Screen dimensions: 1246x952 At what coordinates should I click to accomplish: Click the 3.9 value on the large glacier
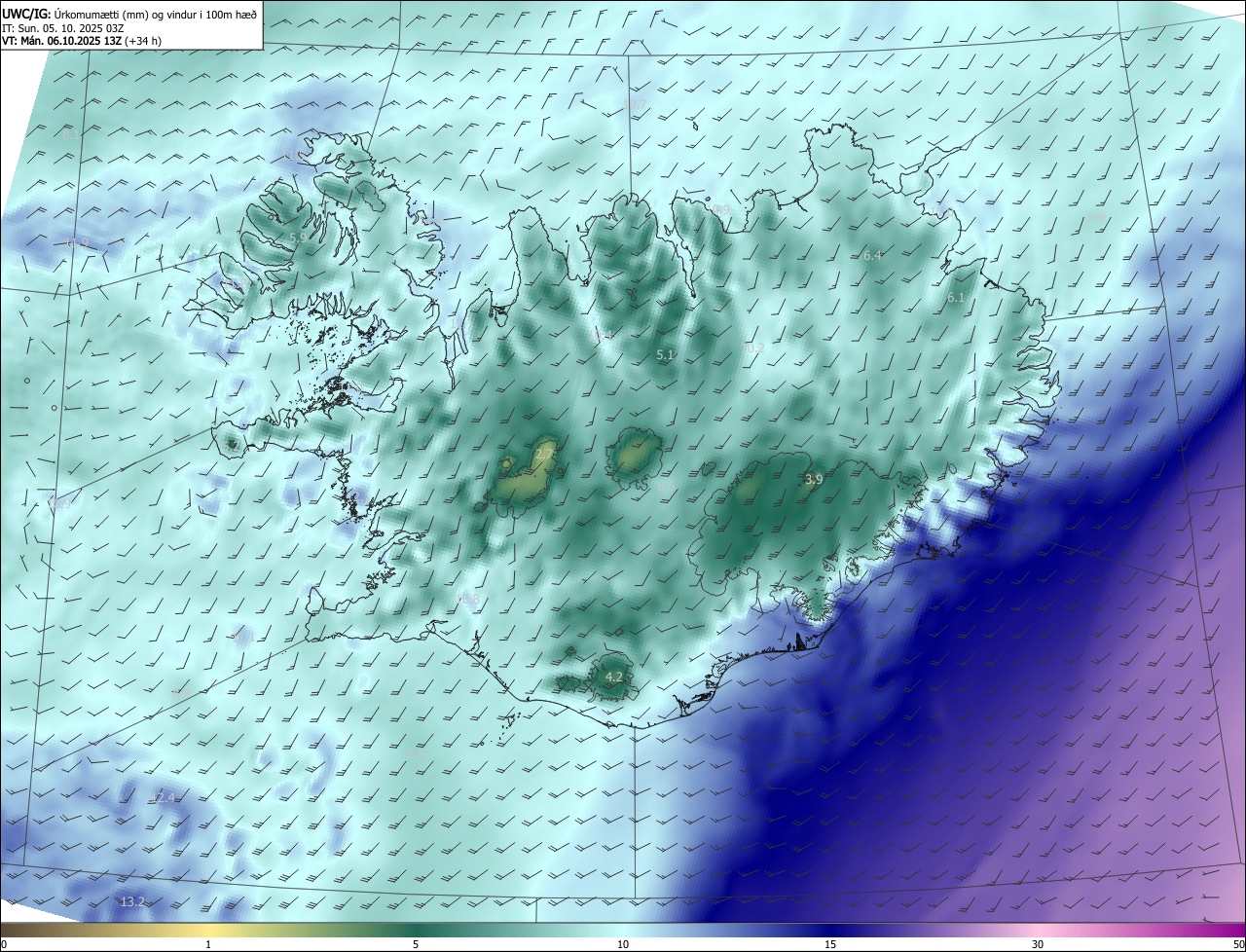click(814, 479)
